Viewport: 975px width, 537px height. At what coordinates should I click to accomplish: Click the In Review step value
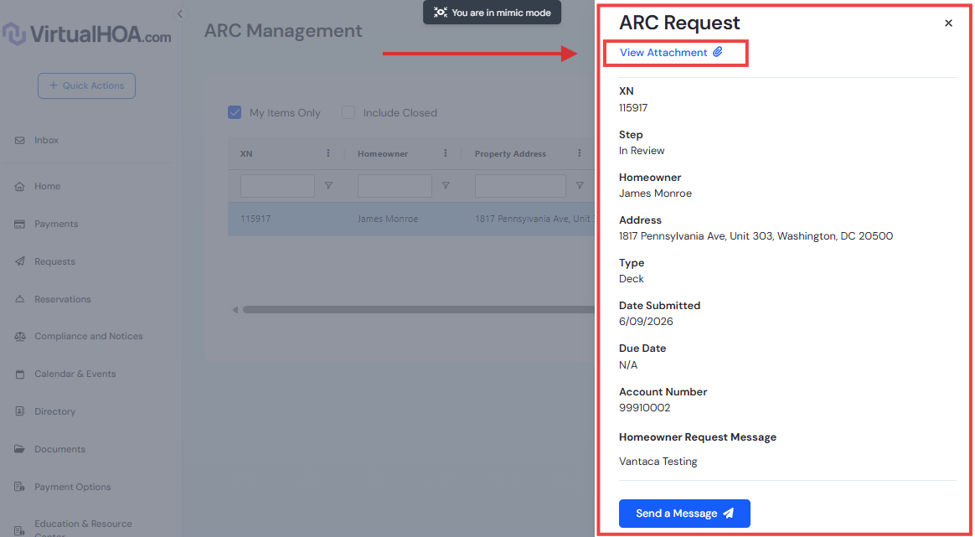tap(642, 150)
